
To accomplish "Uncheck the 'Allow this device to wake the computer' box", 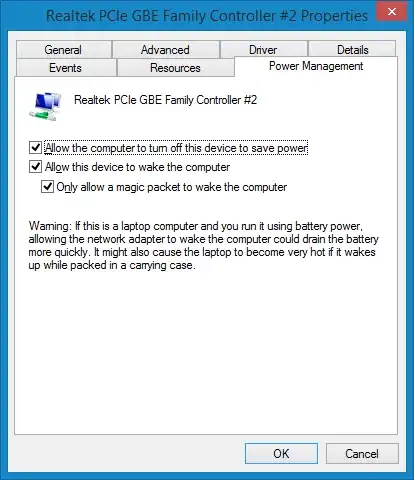I will [x=35, y=166].
